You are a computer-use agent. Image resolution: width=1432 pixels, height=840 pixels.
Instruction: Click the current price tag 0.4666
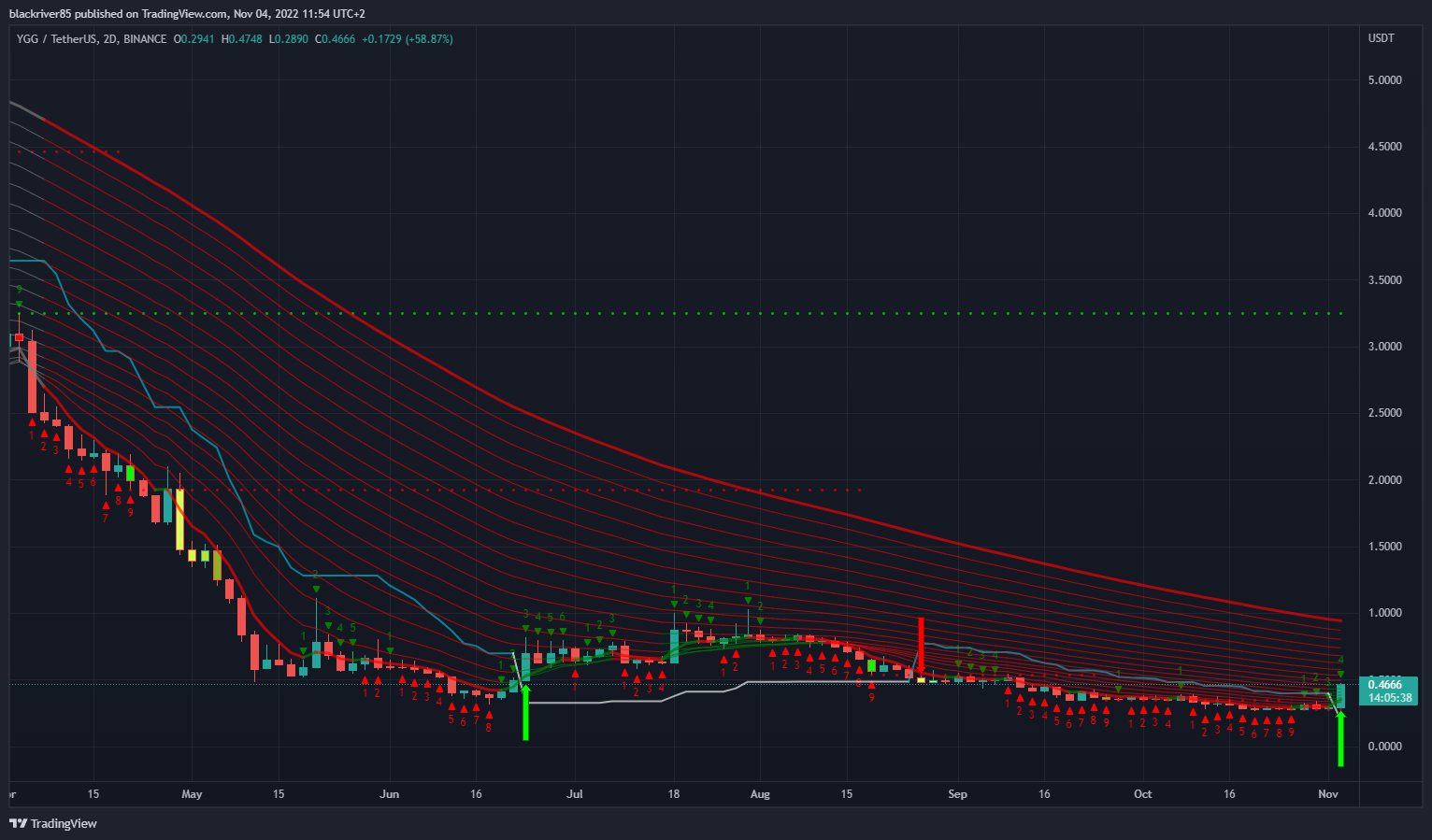pyautogui.click(x=1387, y=685)
